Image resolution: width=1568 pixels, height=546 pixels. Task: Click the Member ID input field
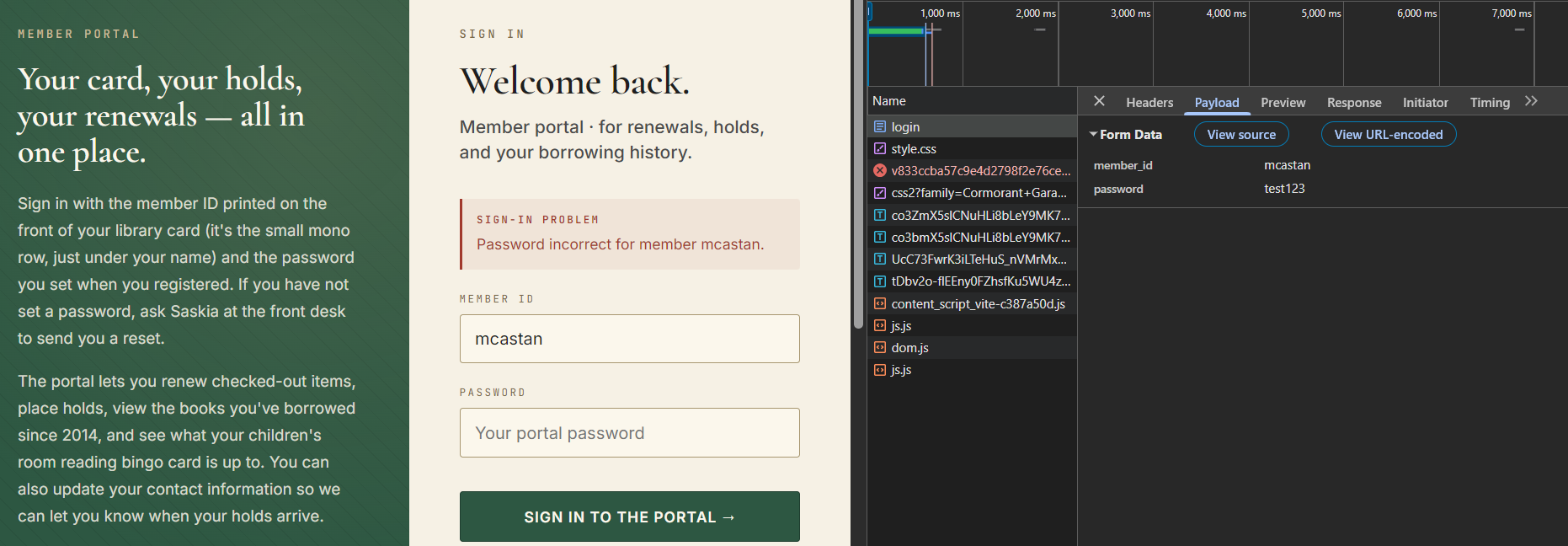629,339
